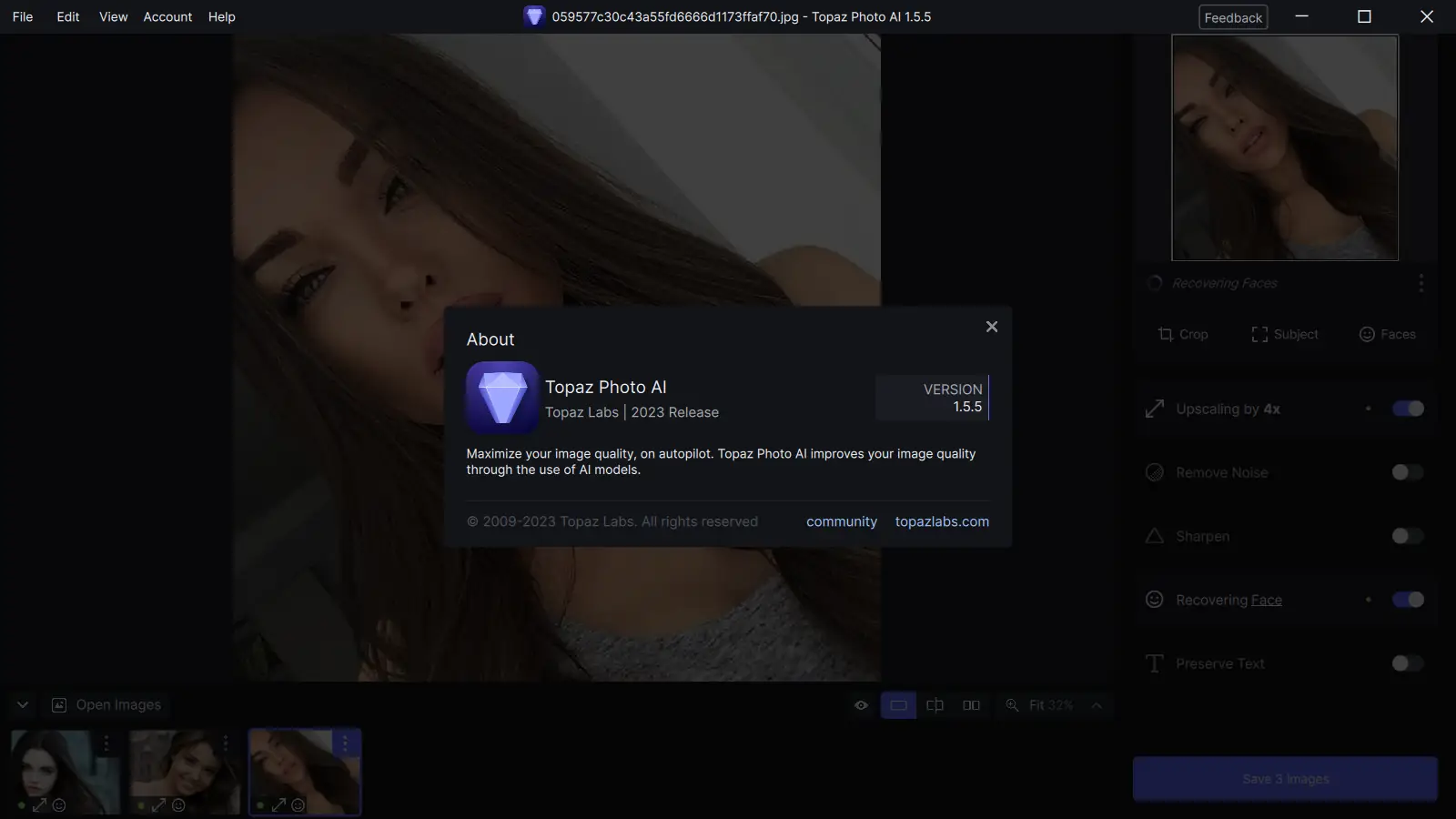
Task: Click upscale arrow icon on third thumbnail
Action: click(x=278, y=805)
